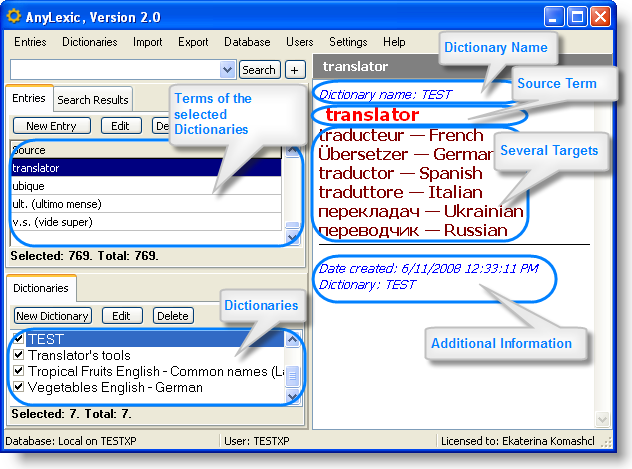This screenshot has width=632, height=469.
Task: Click the 'traductor — Spanish' target line
Action: click(400, 173)
